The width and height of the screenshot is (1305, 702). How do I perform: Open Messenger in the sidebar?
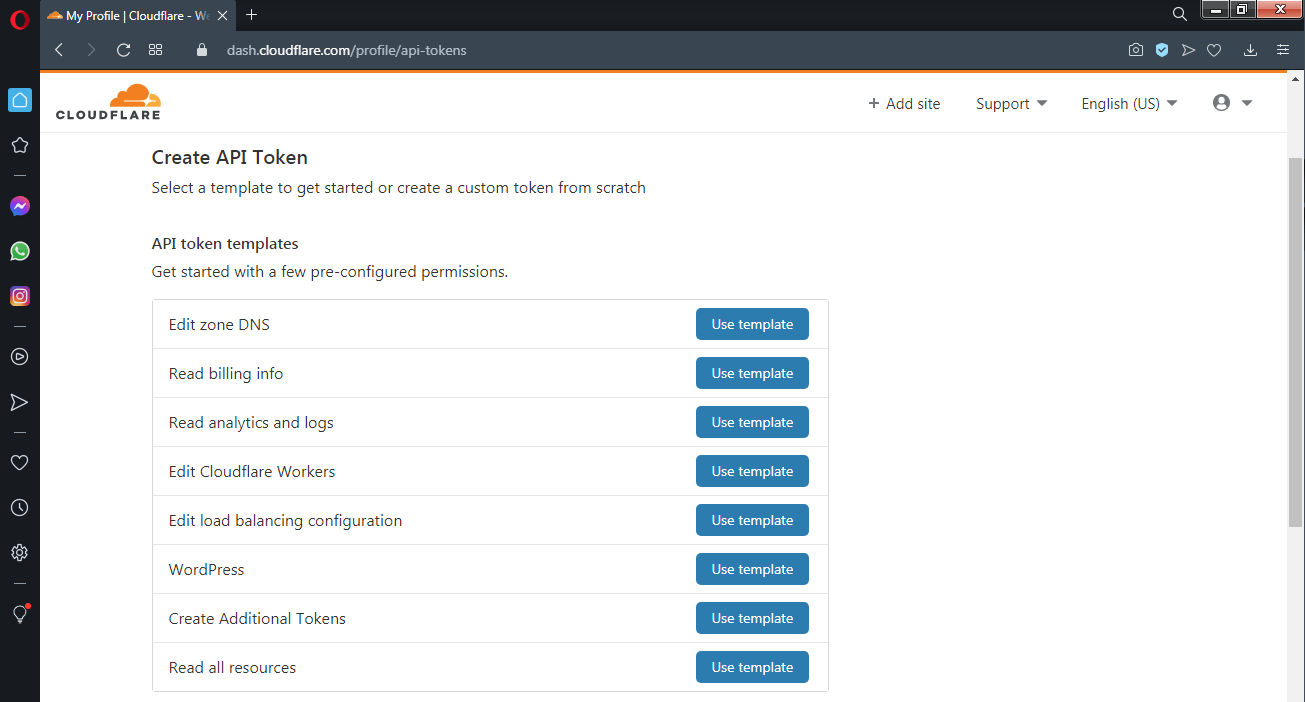[20, 206]
